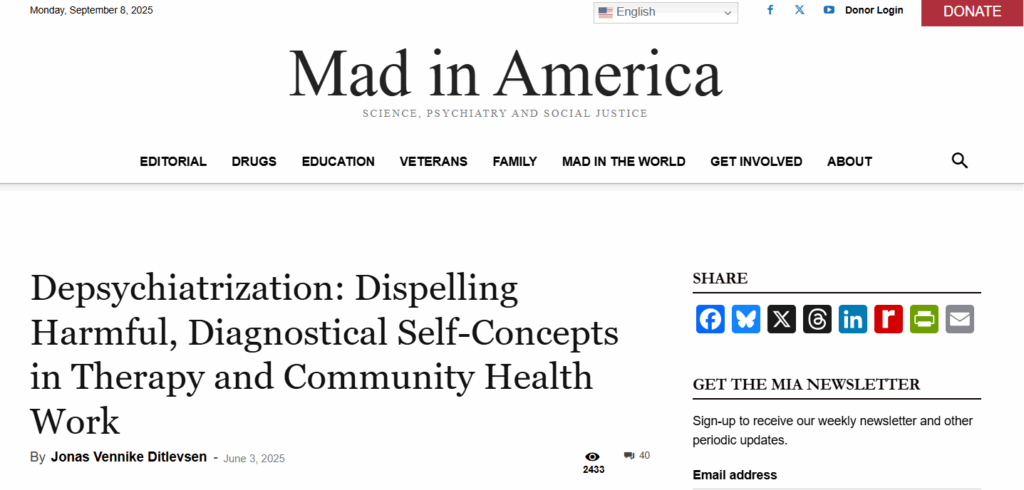
Task: Share article on Facebook
Action: coord(710,319)
